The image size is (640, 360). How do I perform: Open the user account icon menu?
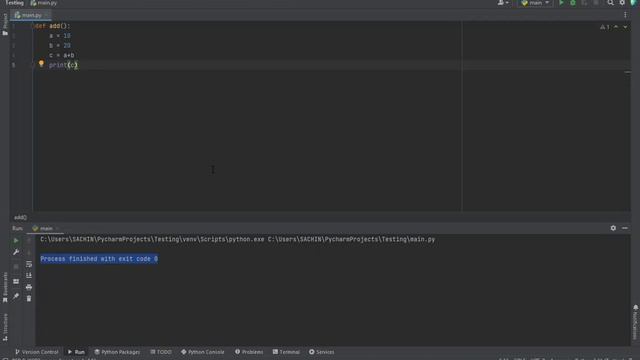click(x=503, y=3)
